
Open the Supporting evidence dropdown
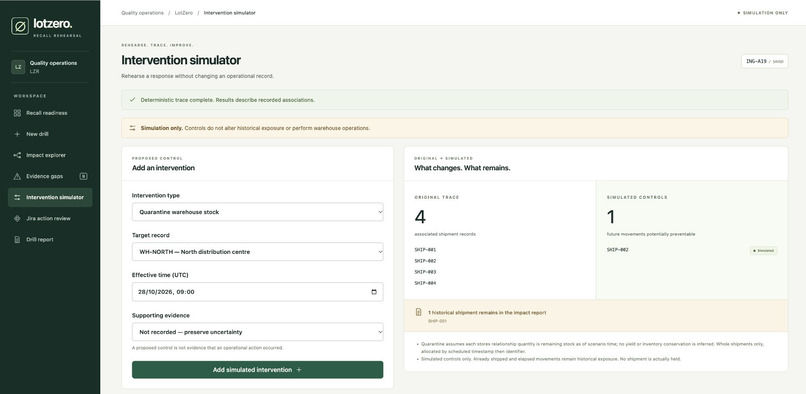click(258, 332)
